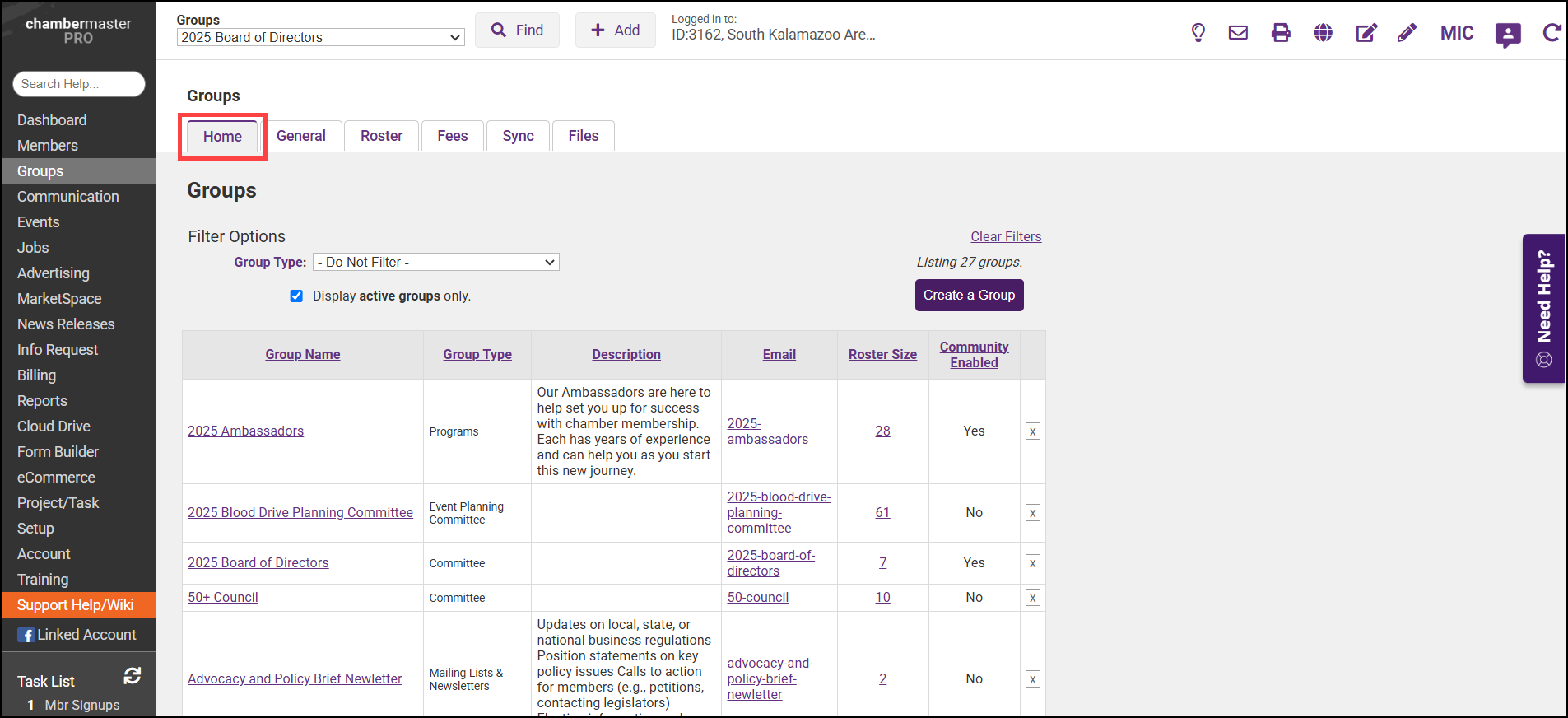Click the edit note square icon

pos(1366,33)
